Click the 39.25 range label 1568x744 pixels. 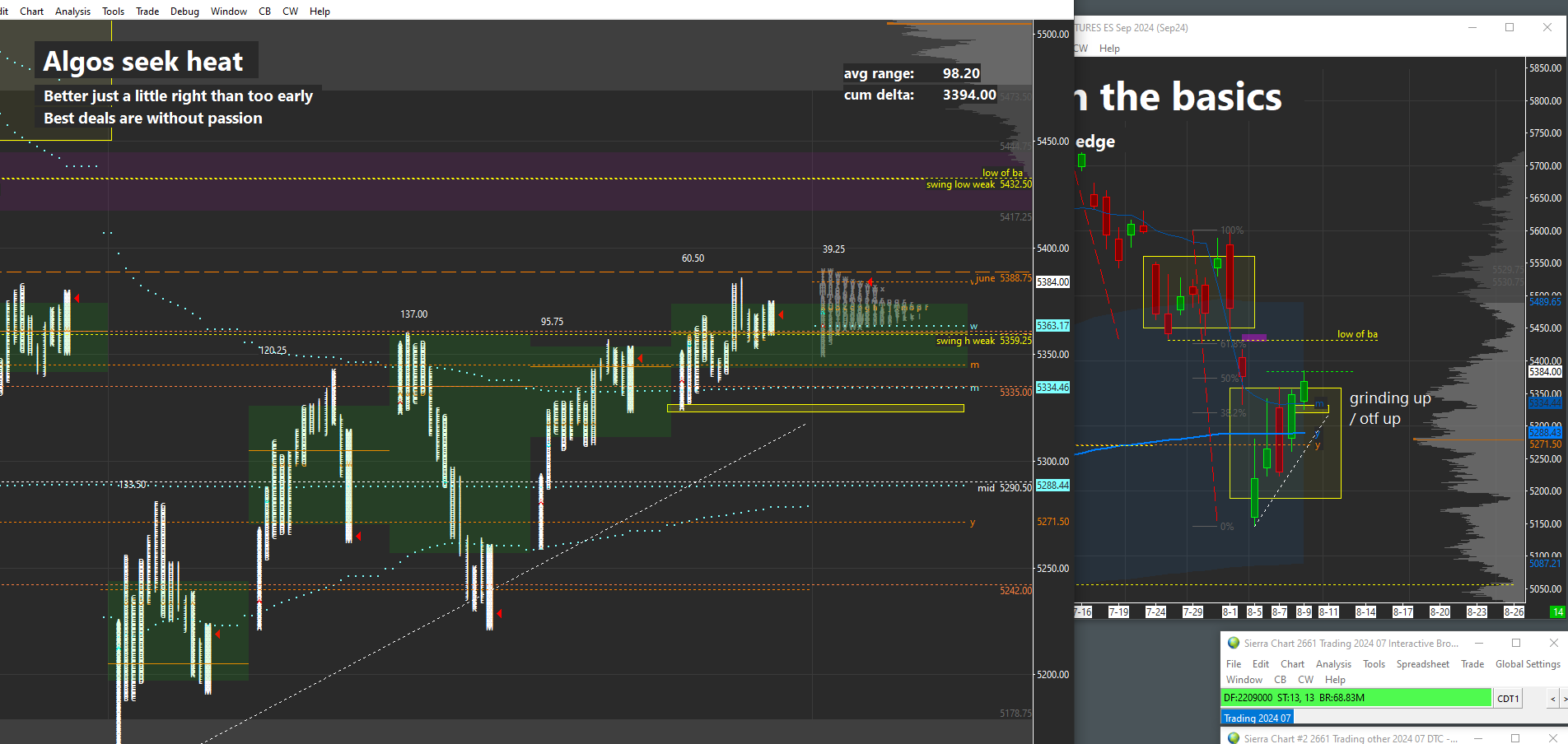[x=834, y=249]
